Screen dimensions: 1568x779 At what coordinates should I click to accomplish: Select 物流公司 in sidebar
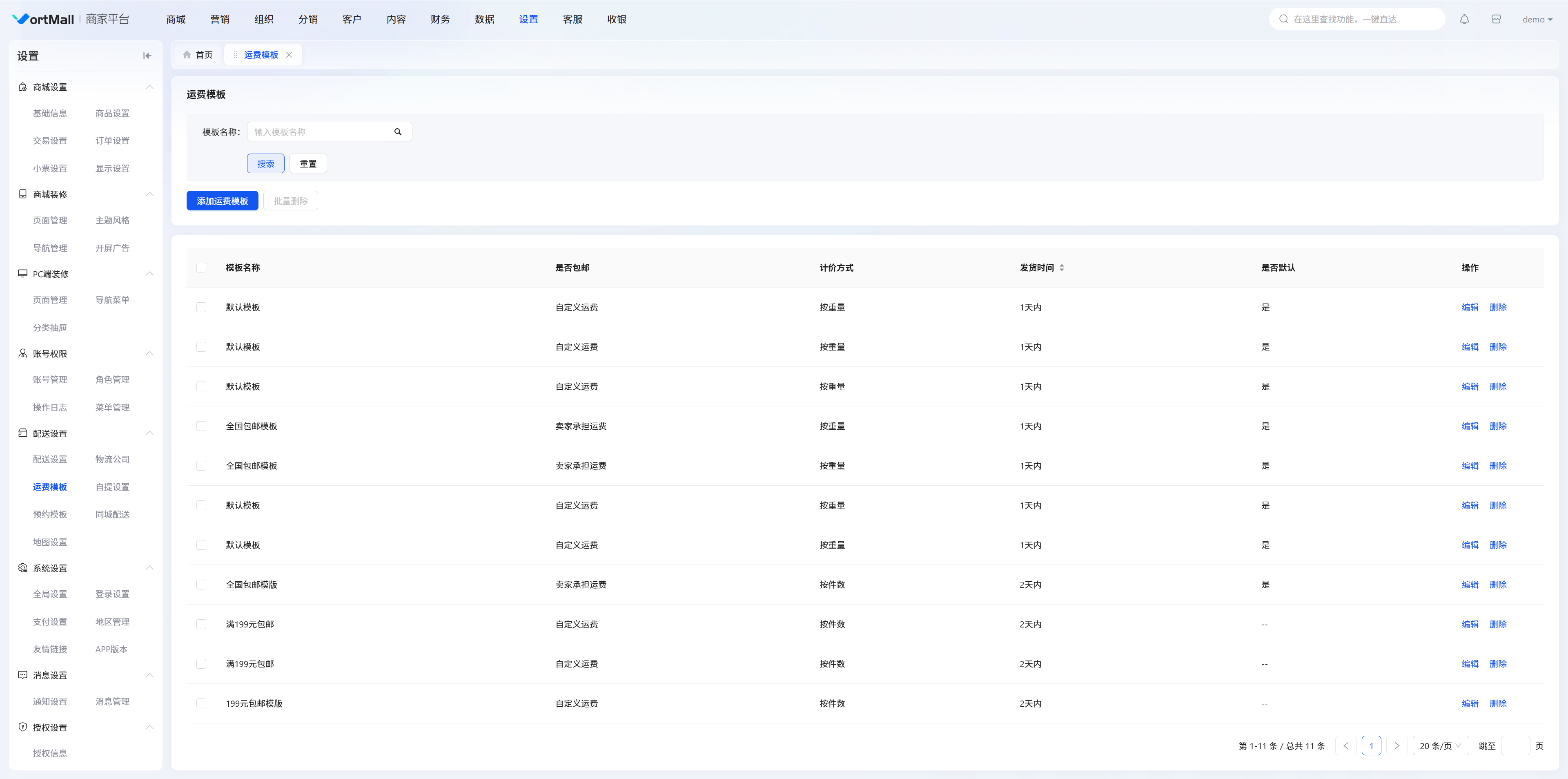point(112,459)
